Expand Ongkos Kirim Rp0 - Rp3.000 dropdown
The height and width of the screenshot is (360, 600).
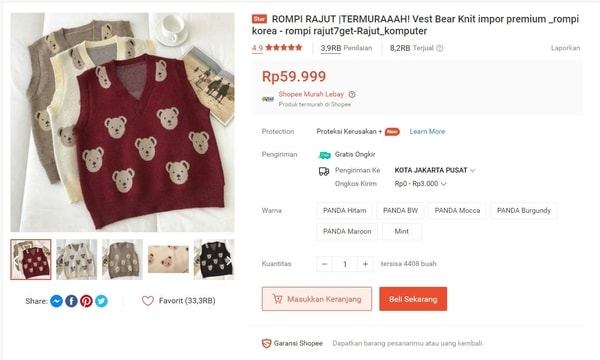point(421,184)
